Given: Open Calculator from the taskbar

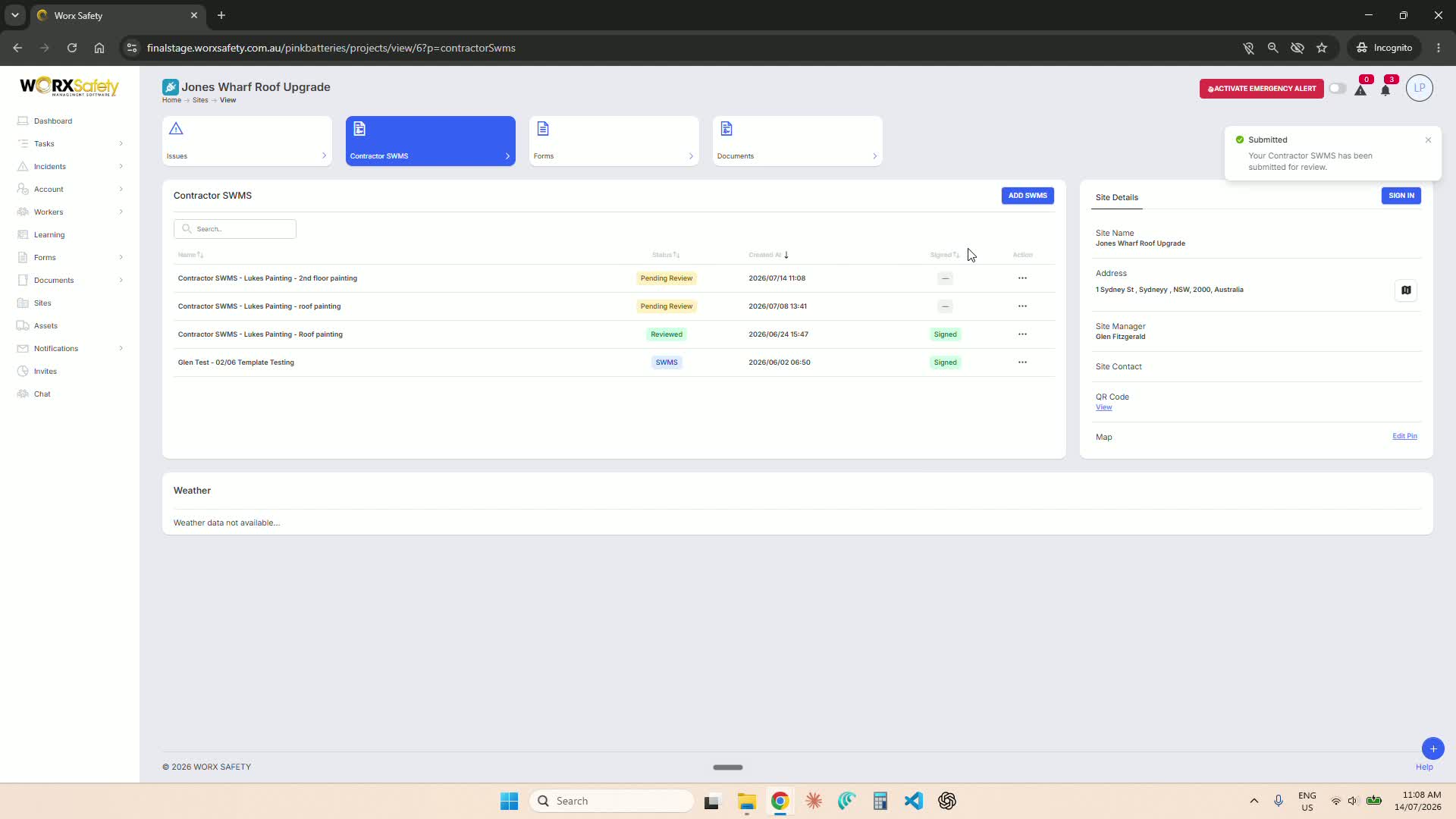Looking at the screenshot, I should point(880,801).
